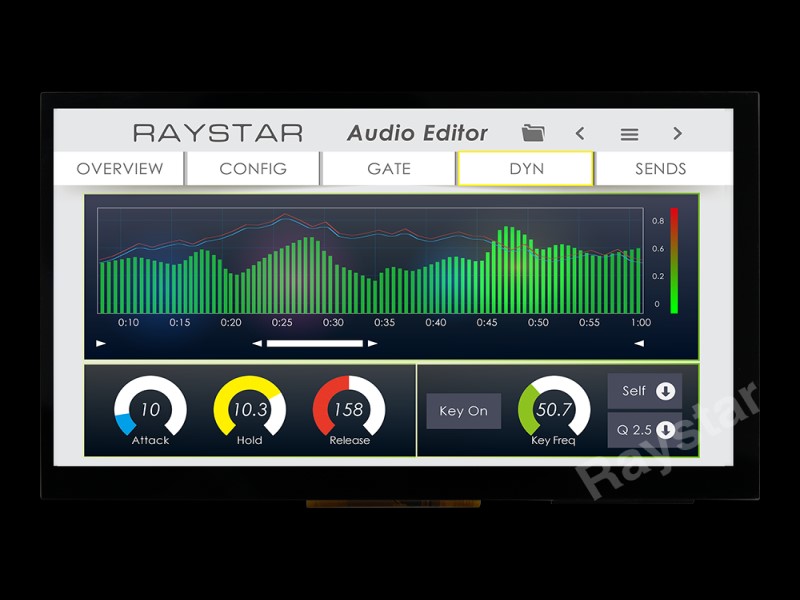Click left arrow beside the white scrollbar
Screen dimensions: 800x600
coord(257,343)
